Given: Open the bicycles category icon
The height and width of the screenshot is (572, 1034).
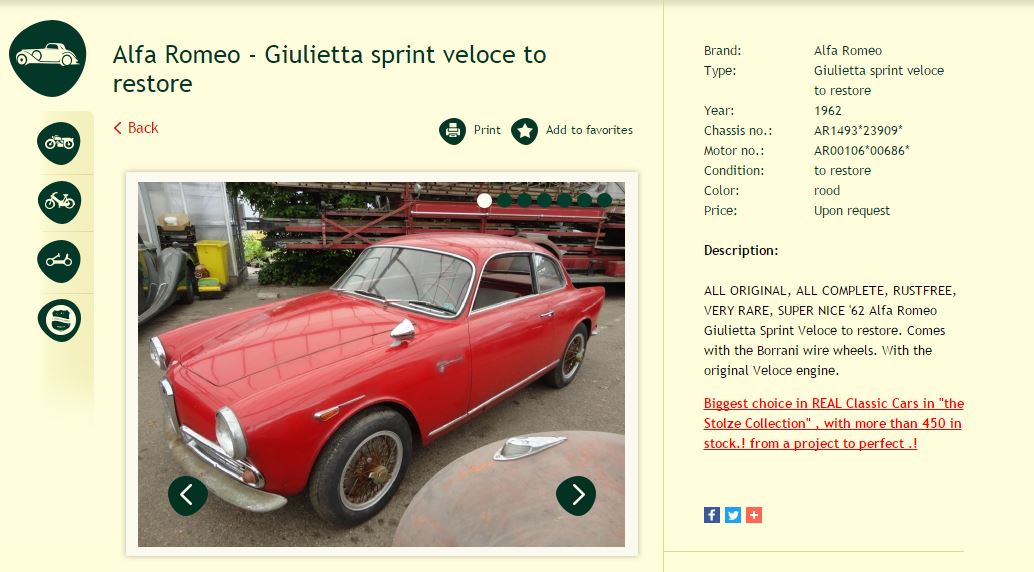Looking at the screenshot, I should pyautogui.click(x=59, y=261).
